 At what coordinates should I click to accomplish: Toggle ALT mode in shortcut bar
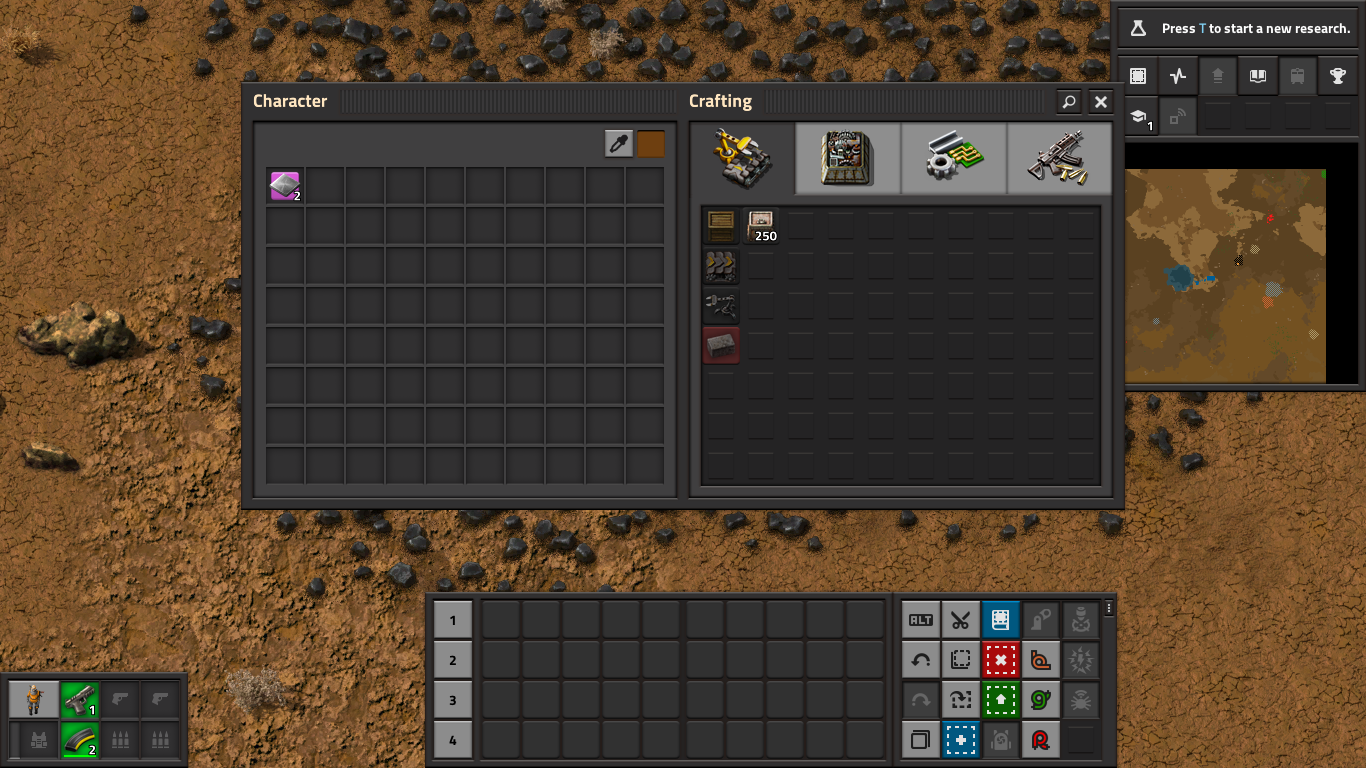coord(921,620)
